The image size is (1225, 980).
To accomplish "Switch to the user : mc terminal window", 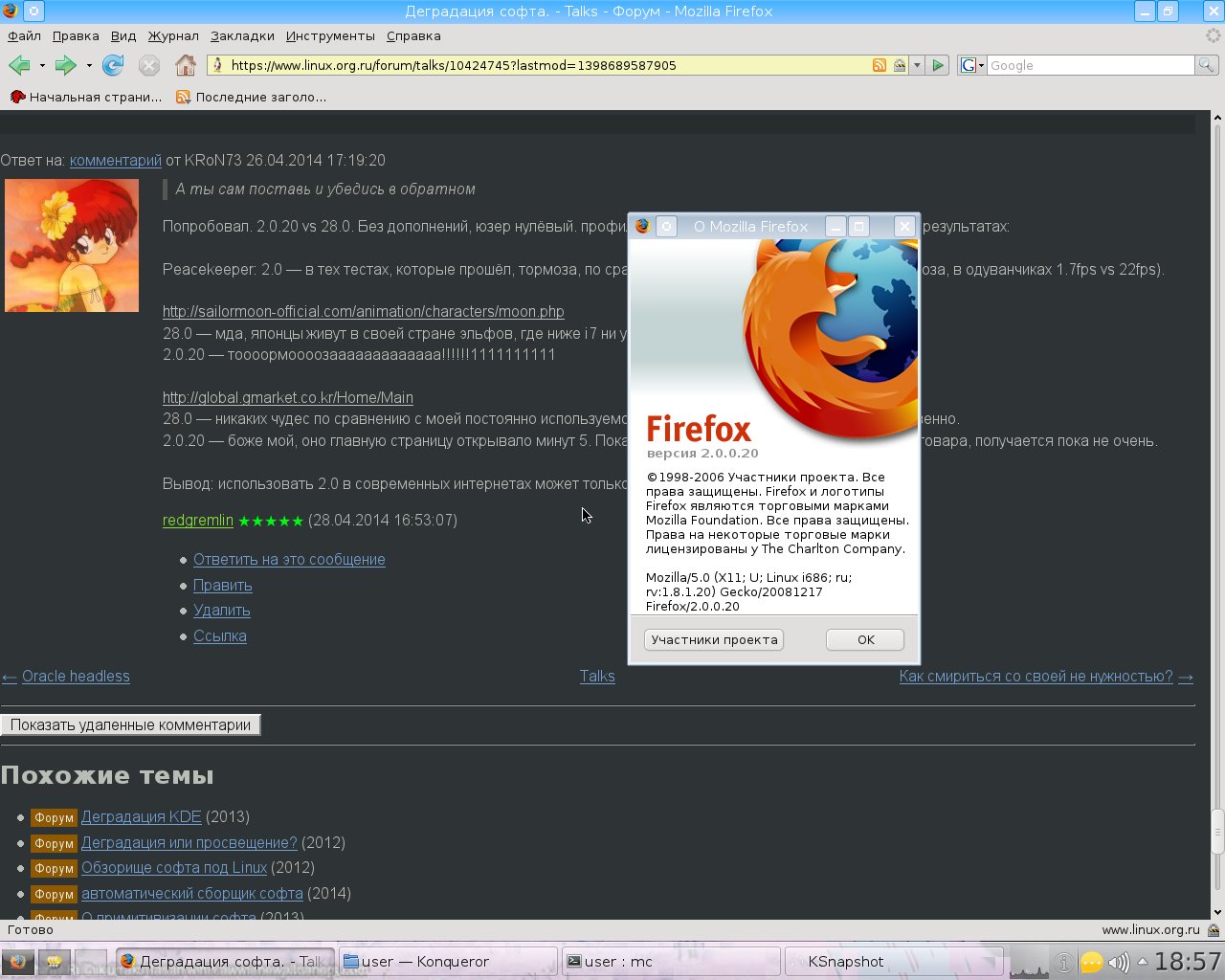I will point(671,962).
